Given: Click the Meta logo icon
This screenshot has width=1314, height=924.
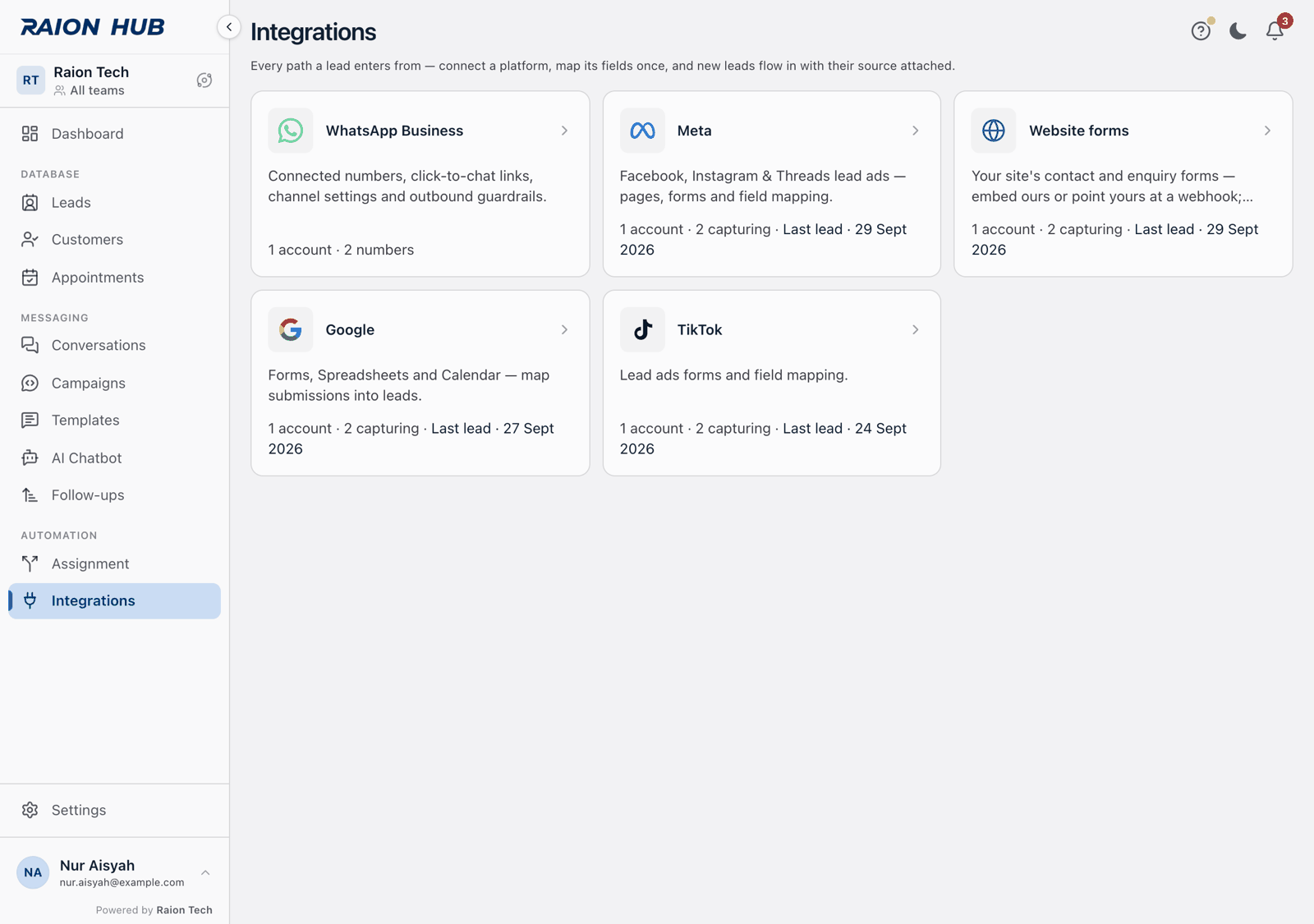Looking at the screenshot, I should tap(642, 131).
